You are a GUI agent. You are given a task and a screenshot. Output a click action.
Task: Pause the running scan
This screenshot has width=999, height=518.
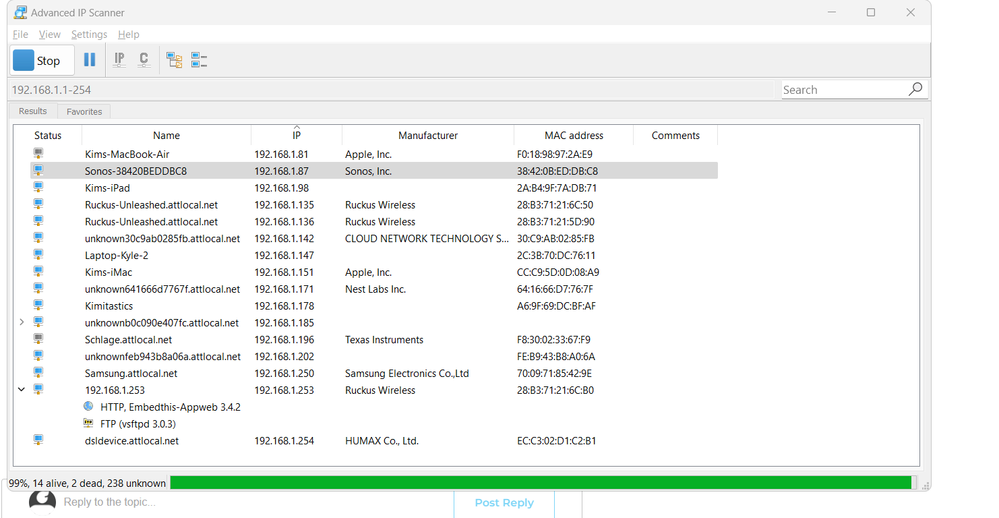[x=89, y=60]
